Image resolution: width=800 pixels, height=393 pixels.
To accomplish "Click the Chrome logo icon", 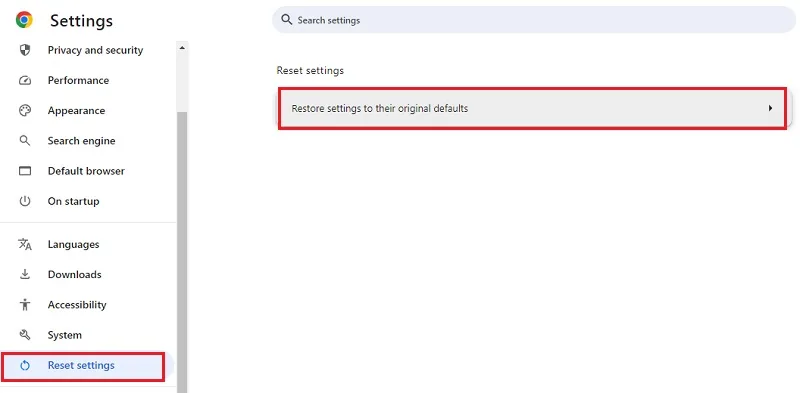I will (x=24, y=20).
